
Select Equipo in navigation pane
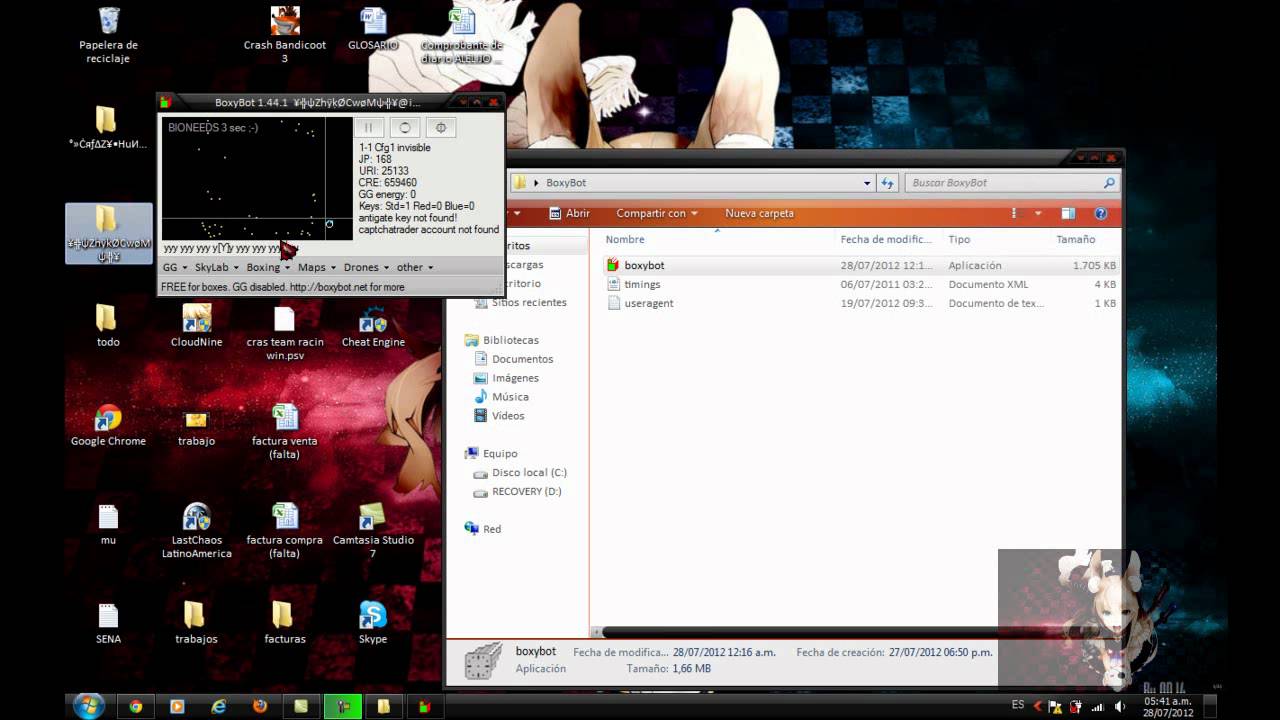pyautogui.click(x=491, y=453)
